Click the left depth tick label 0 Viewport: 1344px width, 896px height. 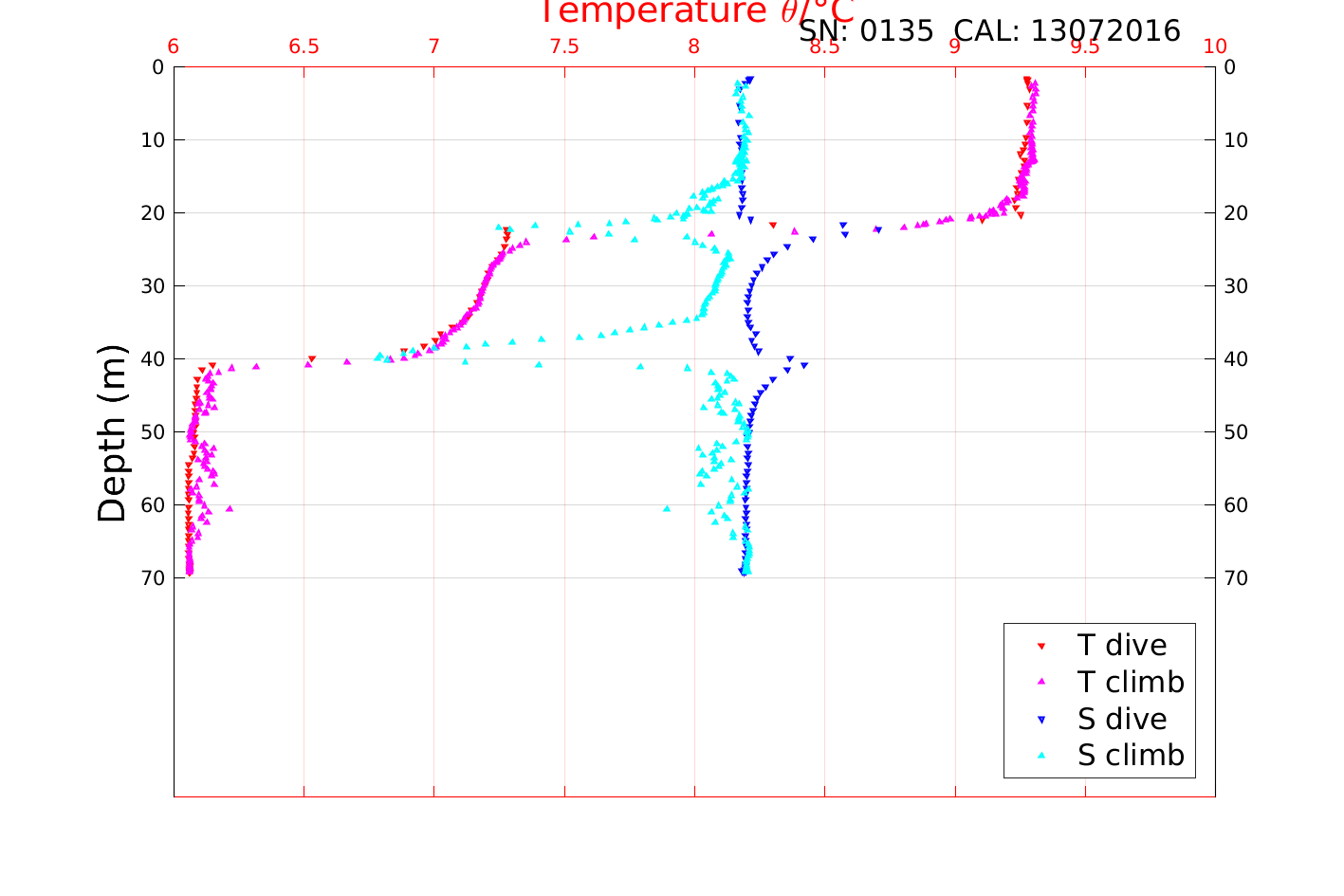tap(158, 66)
